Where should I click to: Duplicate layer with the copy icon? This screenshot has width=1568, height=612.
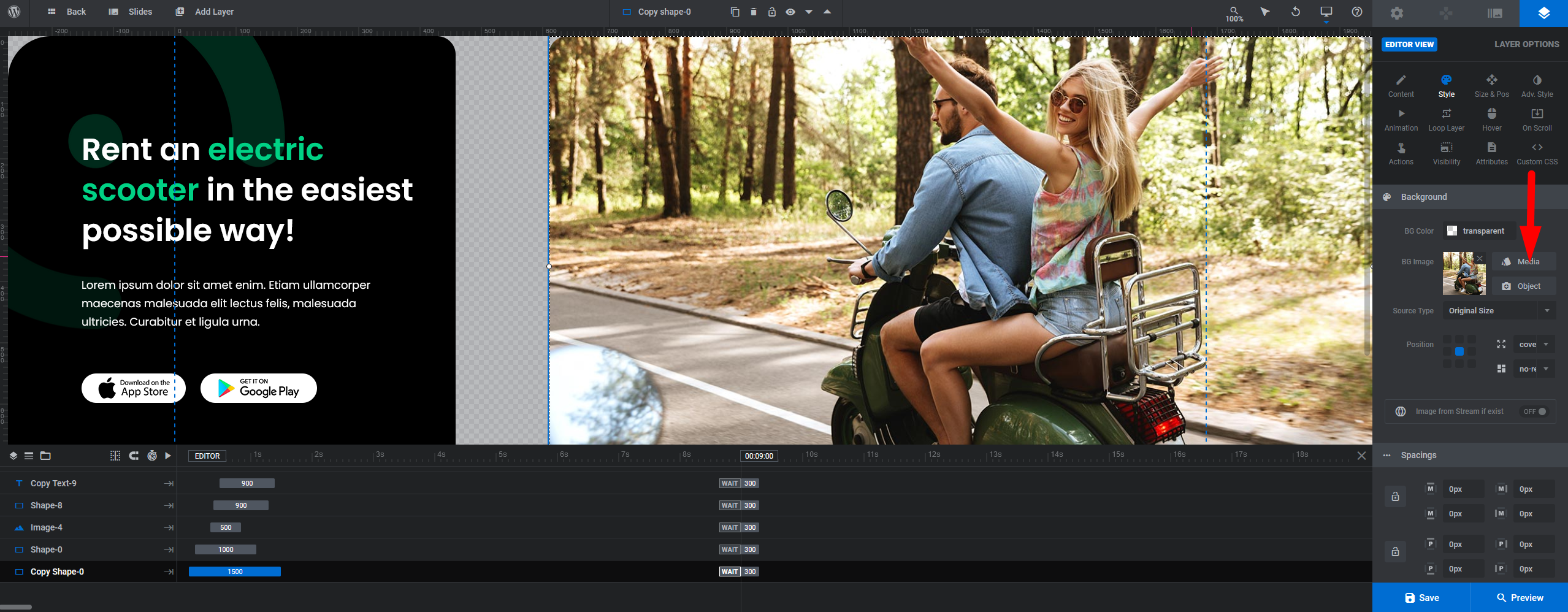click(x=735, y=12)
